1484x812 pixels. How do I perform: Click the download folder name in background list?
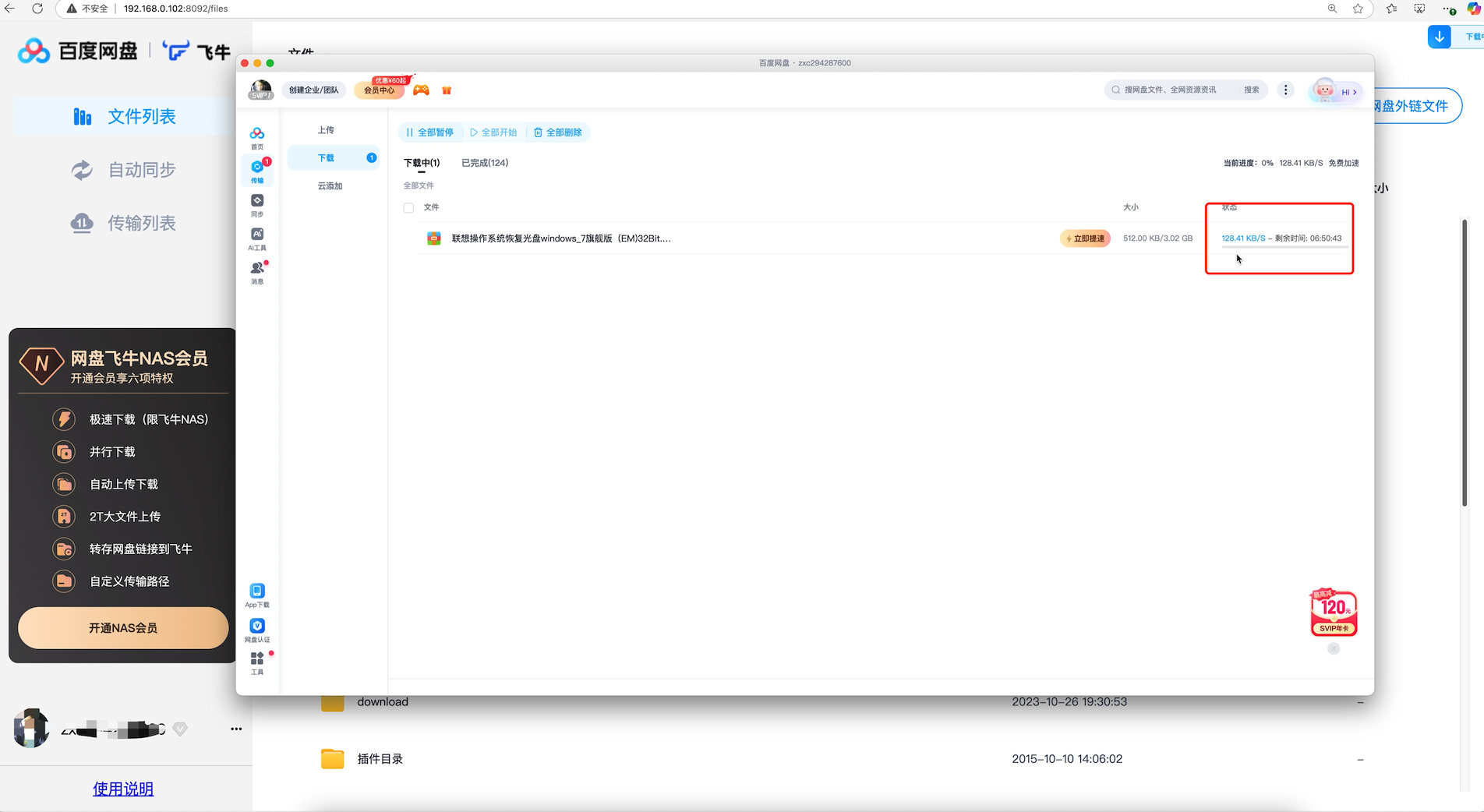point(383,702)
